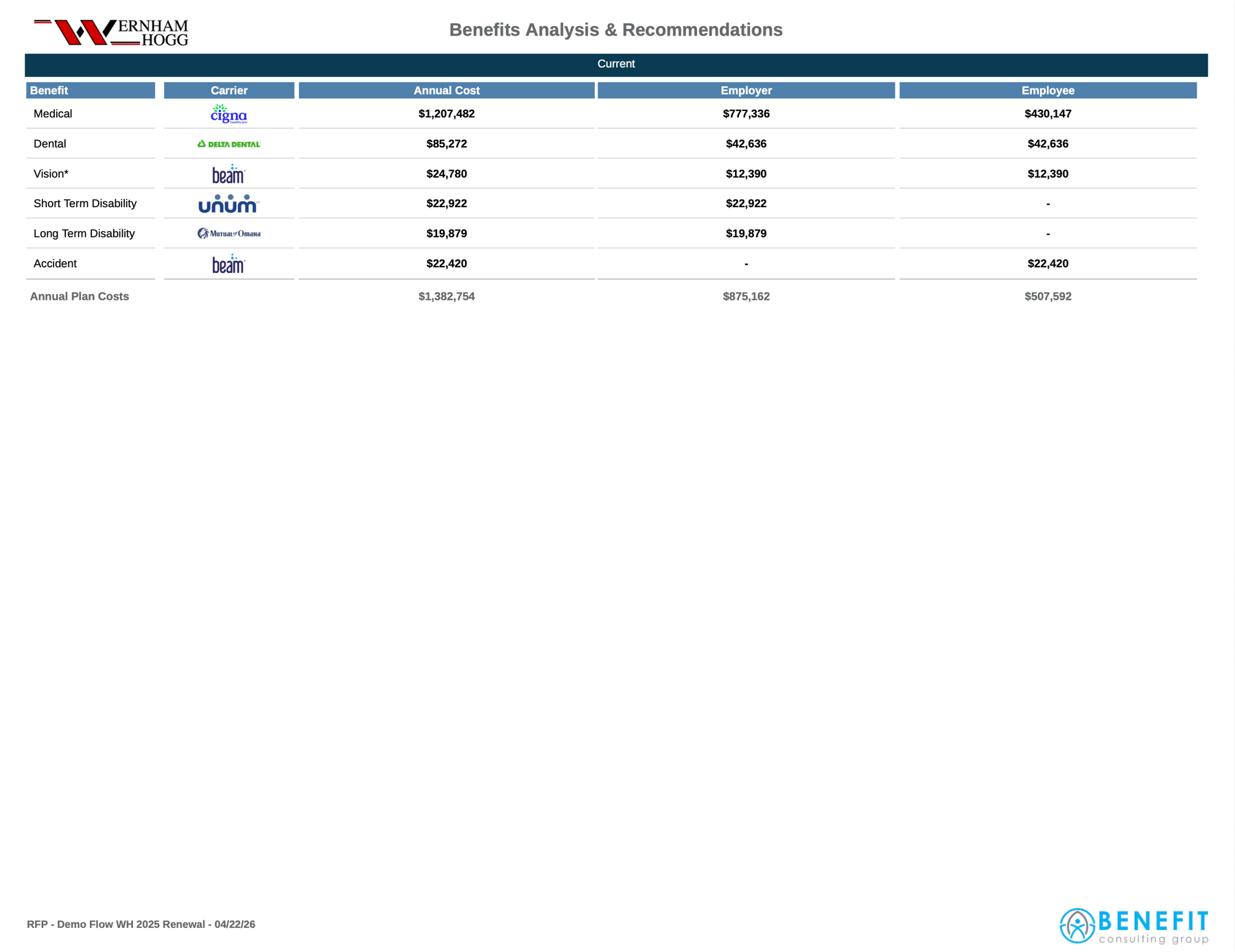
Task: Click Vision employee cost $12,390
Action: point(1048,174)
